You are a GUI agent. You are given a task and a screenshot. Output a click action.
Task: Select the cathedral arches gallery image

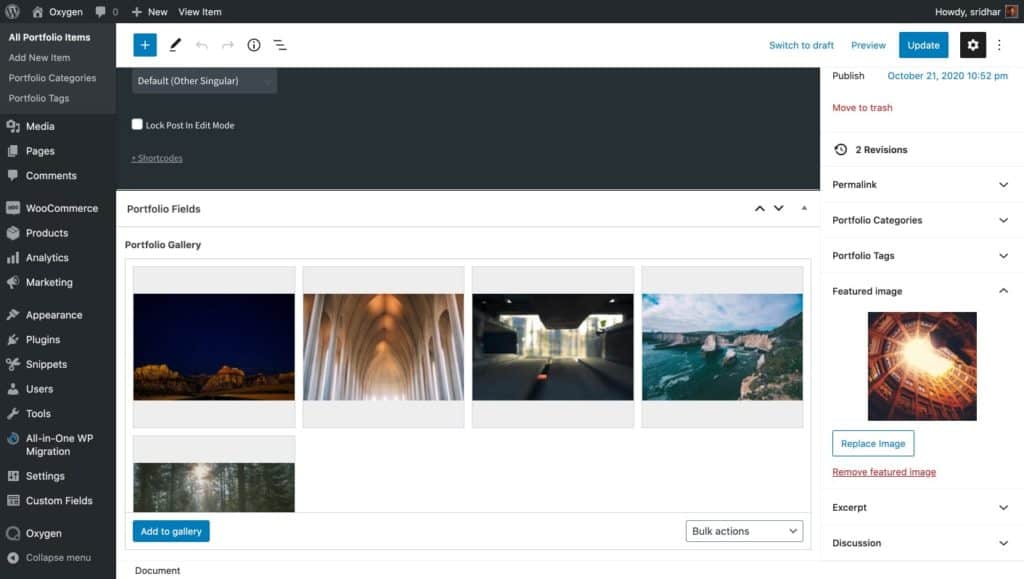[383, 347]
